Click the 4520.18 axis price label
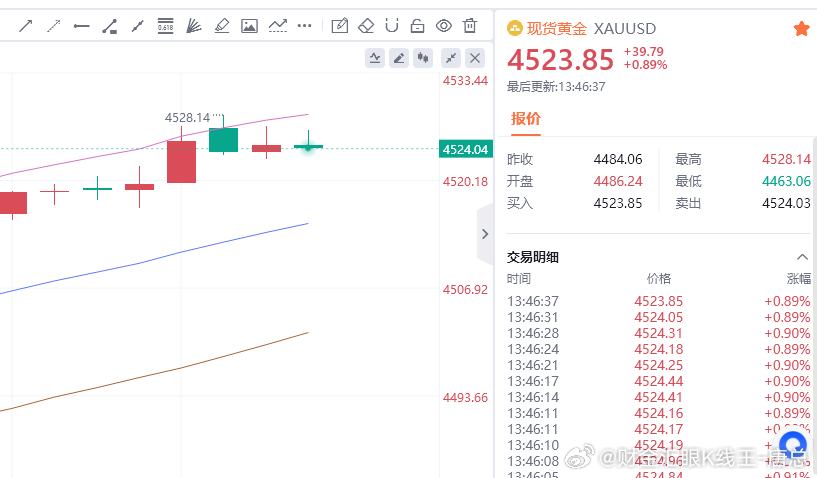The image size is (817, 478). point(465,182)
